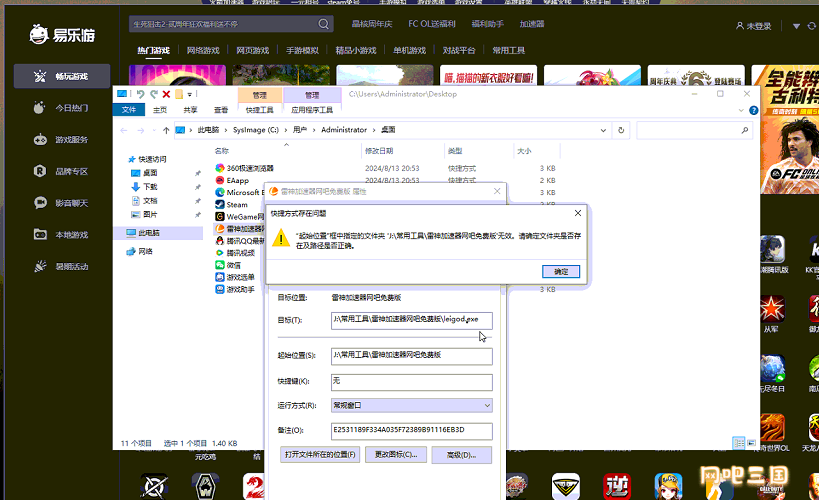This screenshot has height=500, width=819.
Task: Click the 高级(D)... button
Action: coord(462,455)
